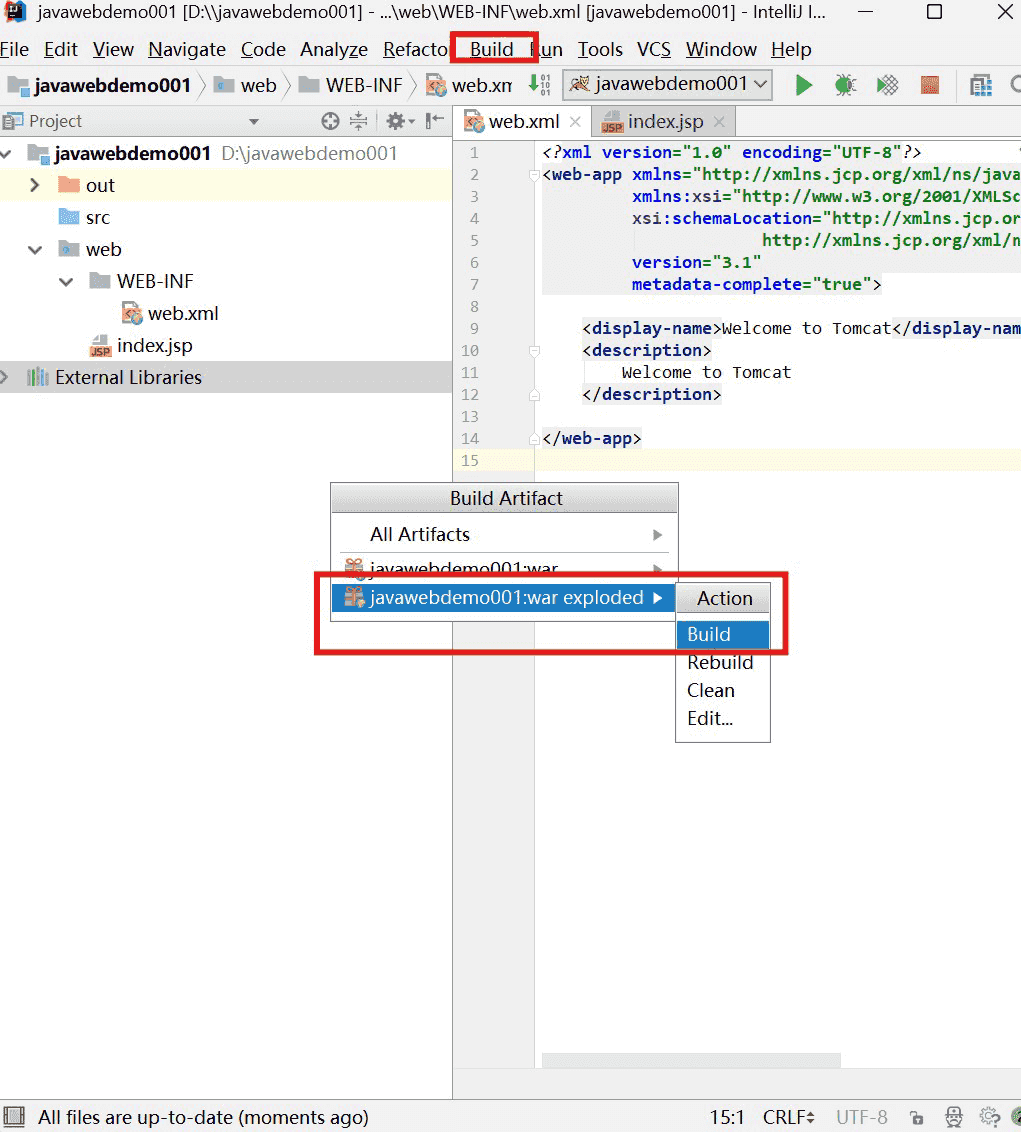
Task: Click the Debug bug icon
Action: click(845, 85)
